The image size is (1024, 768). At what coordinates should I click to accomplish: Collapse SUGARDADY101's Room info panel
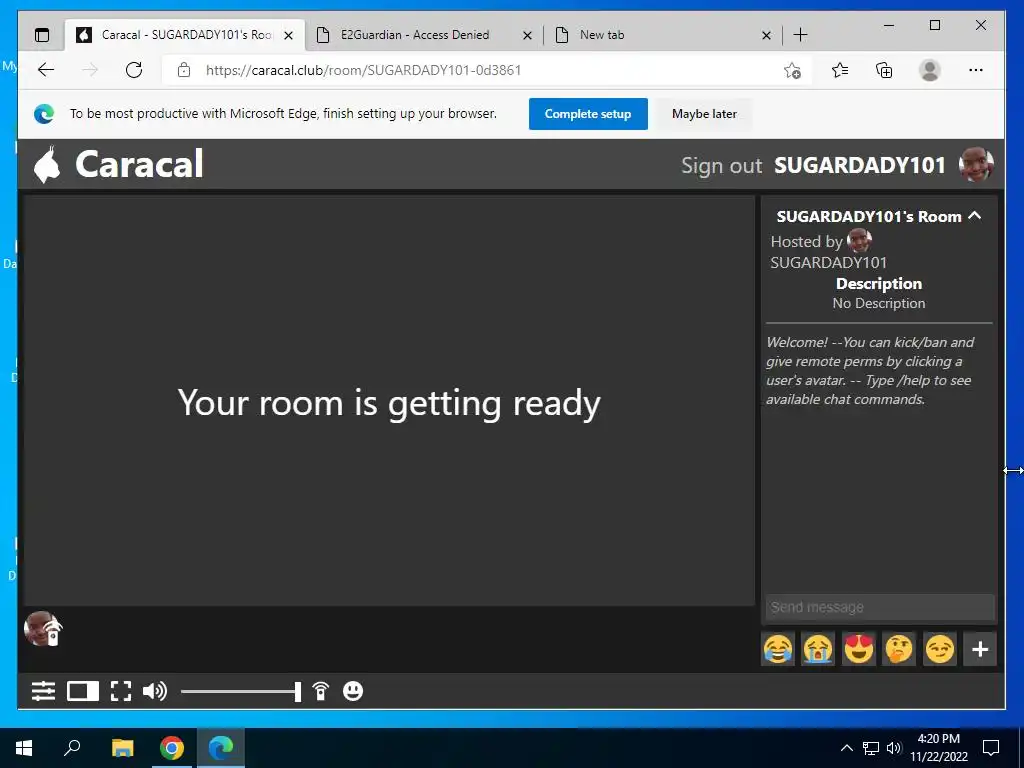click(x=975, y=216)
